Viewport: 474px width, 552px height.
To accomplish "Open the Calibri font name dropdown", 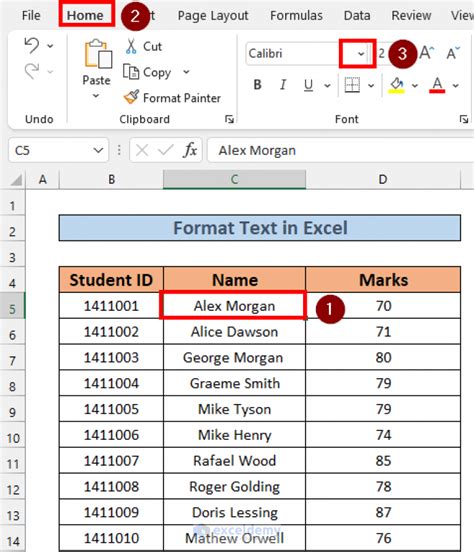I will pyautogui.click(x=361, y=54).
